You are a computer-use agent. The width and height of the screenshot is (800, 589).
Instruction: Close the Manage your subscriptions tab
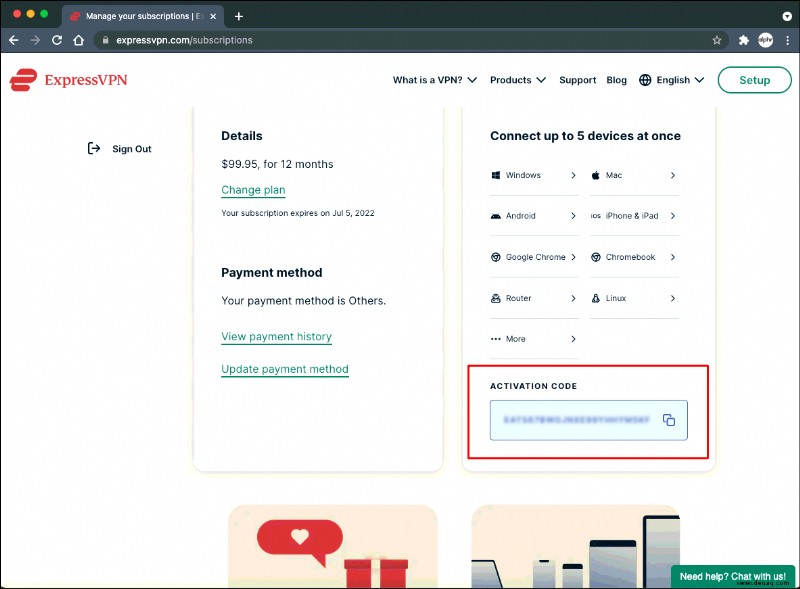pyautogui.click(x=213, y=16)
